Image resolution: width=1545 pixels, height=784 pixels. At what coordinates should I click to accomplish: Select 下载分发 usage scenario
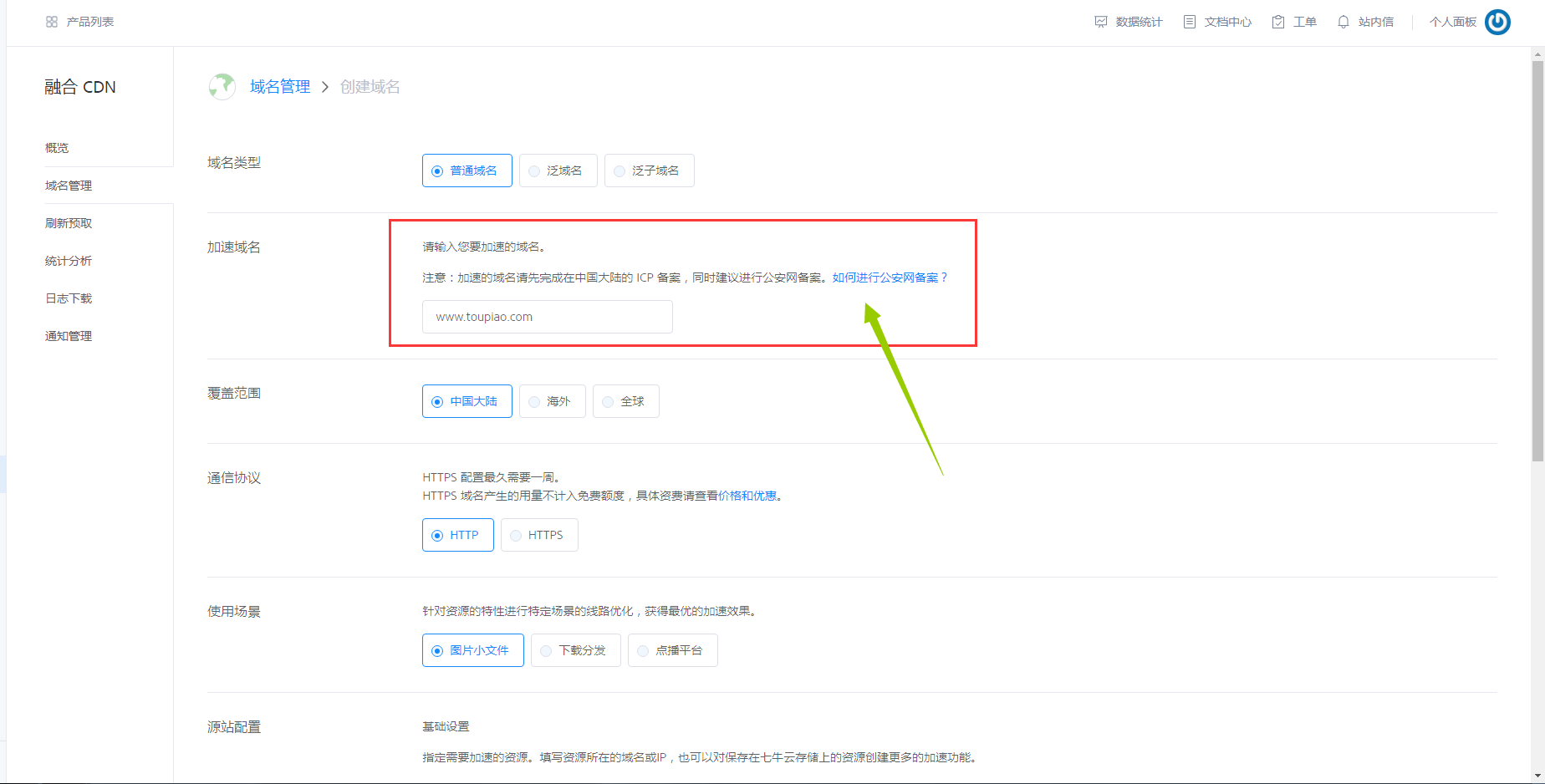tap(575, 650)
